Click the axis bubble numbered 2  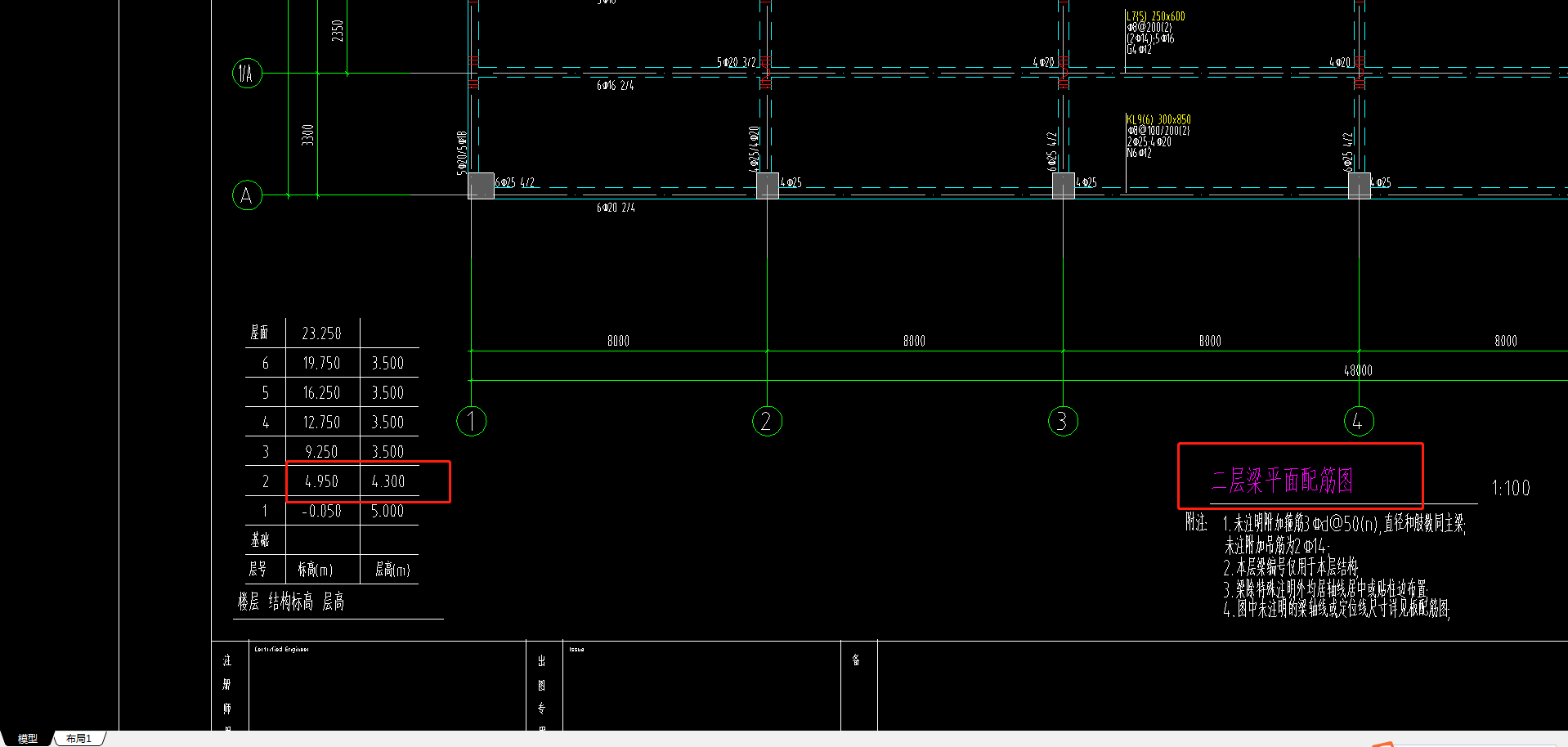(767, 421)
